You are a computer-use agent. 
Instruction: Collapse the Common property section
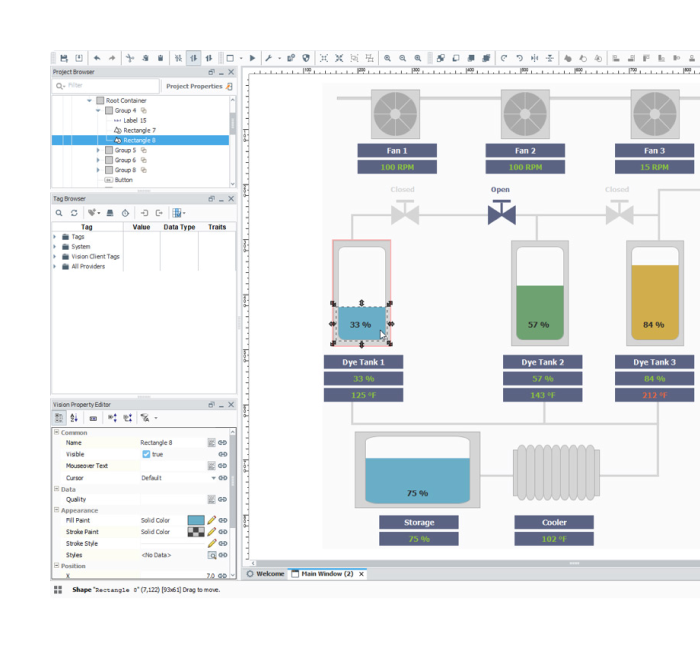[56, 432]
